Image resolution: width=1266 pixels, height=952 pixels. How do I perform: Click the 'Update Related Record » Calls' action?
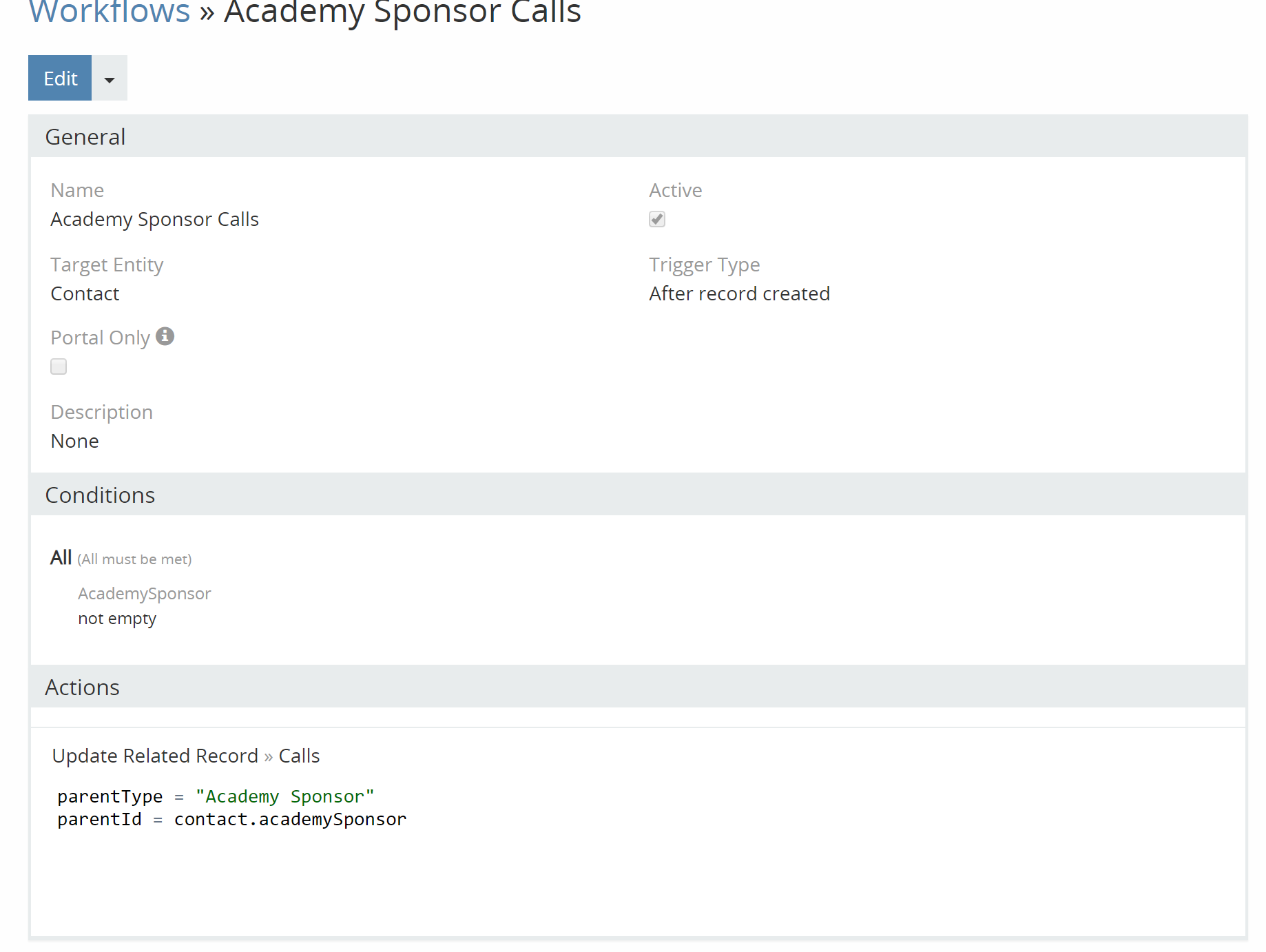[186, 756]
